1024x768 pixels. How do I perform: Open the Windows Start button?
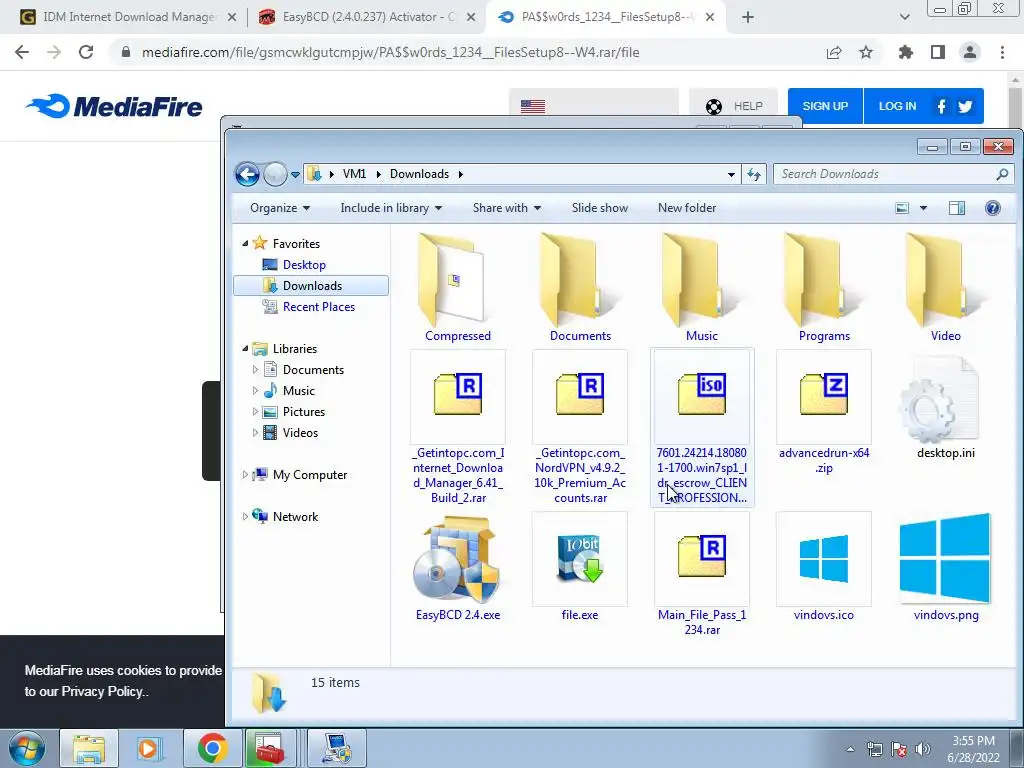point(27,748)
